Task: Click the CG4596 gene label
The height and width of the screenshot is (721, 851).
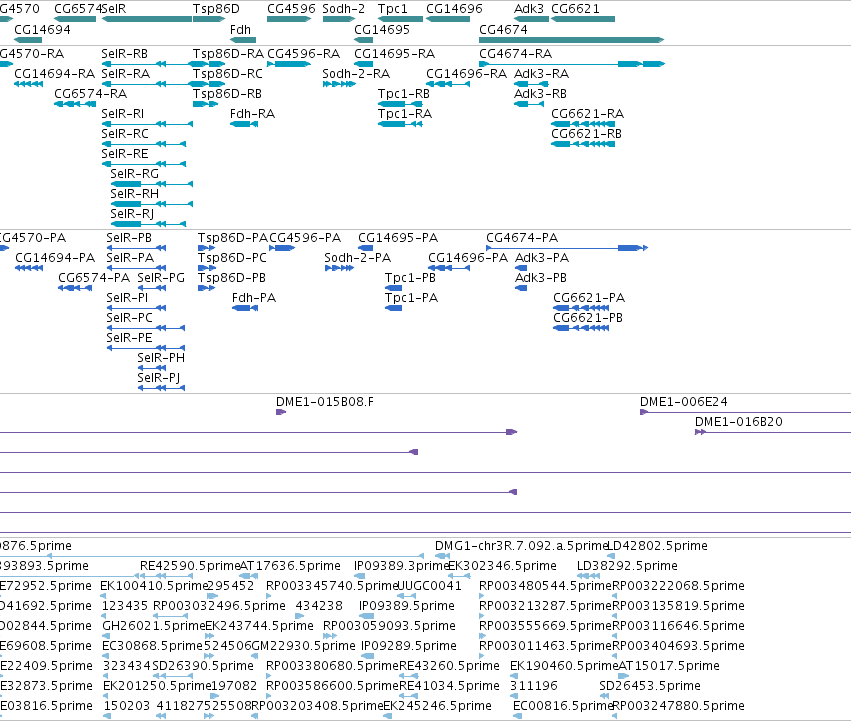Action: coord(291,9)
